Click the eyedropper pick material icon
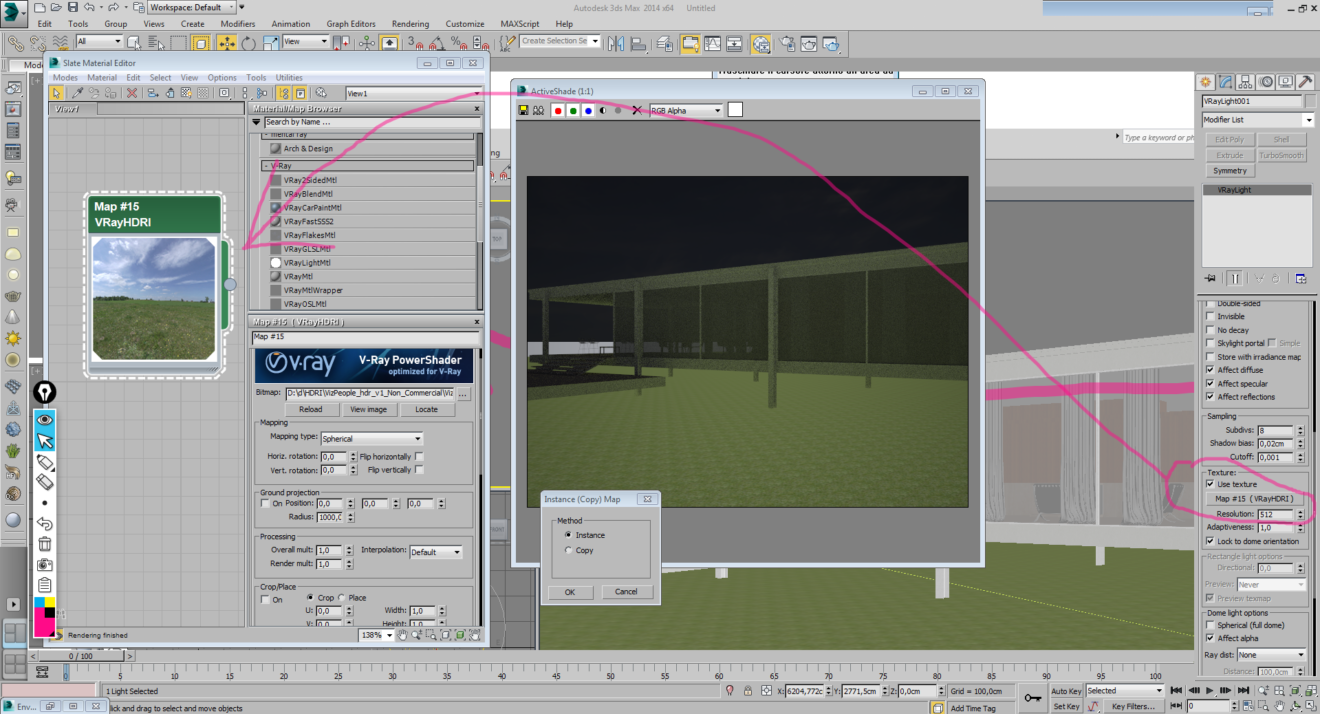Viewport: 1320px width, 714px height. tap(77, 93)
